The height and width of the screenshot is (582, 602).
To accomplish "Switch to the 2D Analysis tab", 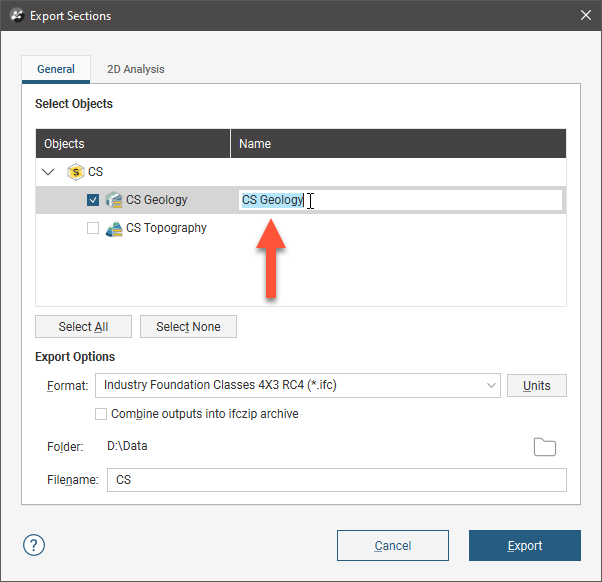I will (136, 69).
